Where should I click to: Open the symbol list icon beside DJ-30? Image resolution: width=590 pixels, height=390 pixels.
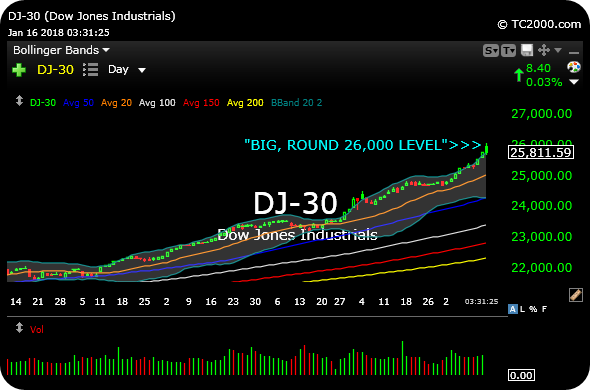tap(90, 70)
